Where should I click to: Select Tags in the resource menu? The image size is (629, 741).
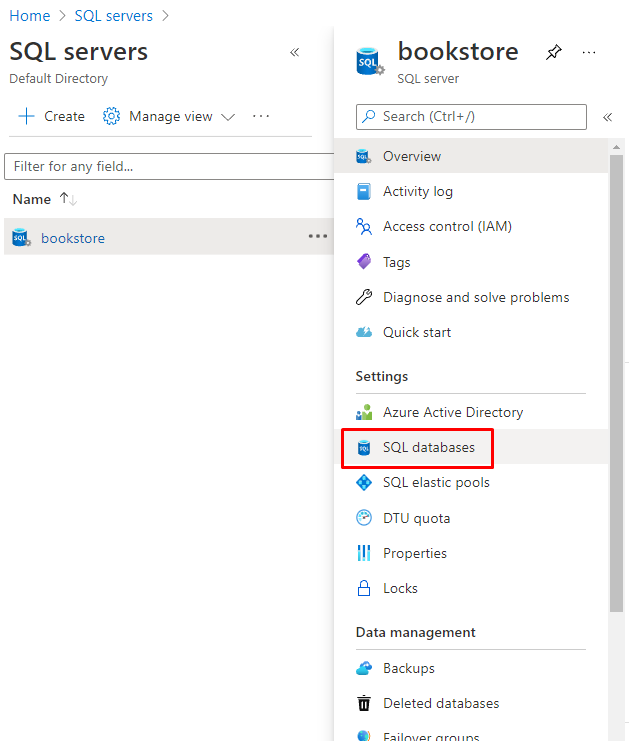(396, 262)
